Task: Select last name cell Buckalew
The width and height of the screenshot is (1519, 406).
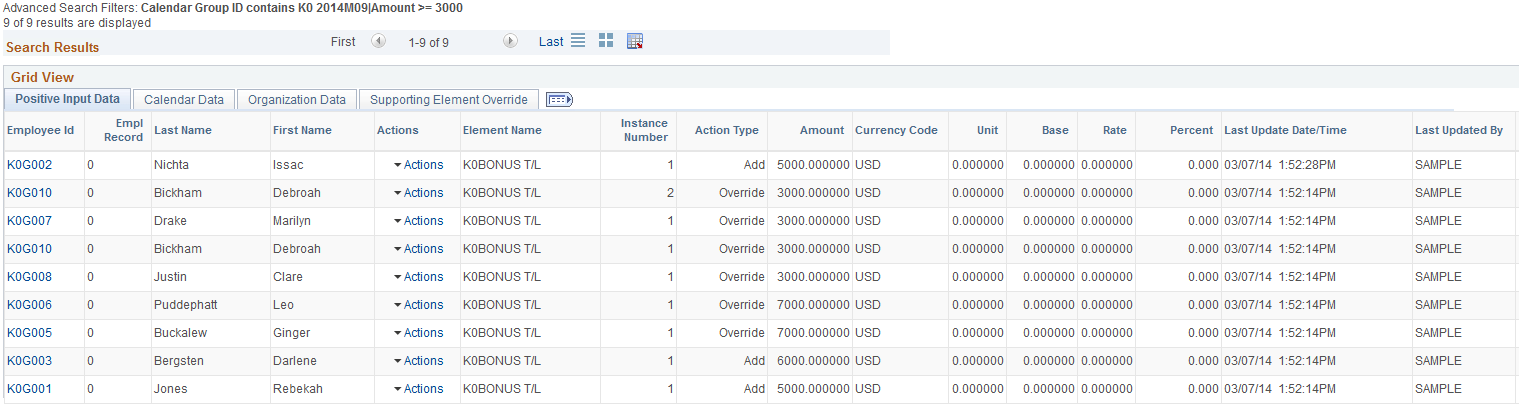Action: pyautogui.click(x=180, y=333)
